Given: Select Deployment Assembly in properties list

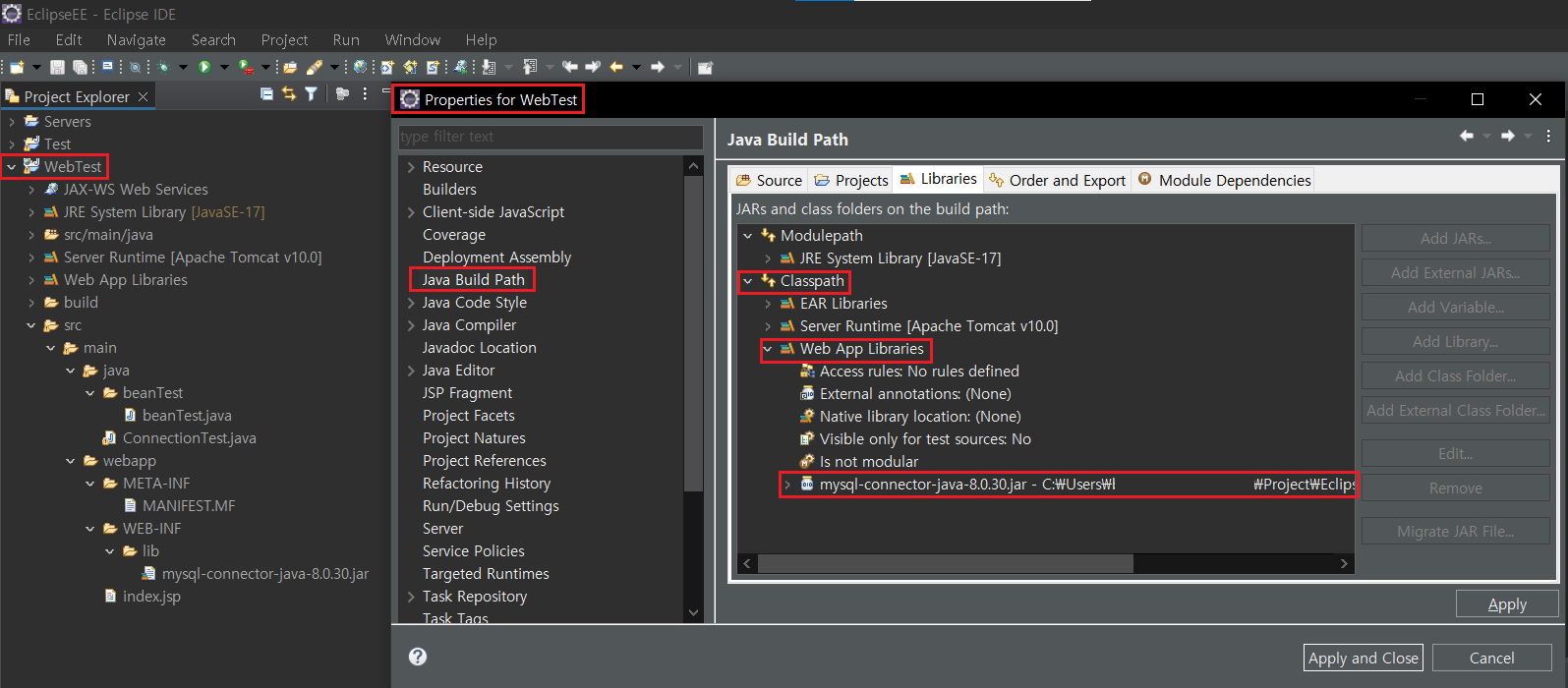Looking at the screenshot, I should (496, 258).
